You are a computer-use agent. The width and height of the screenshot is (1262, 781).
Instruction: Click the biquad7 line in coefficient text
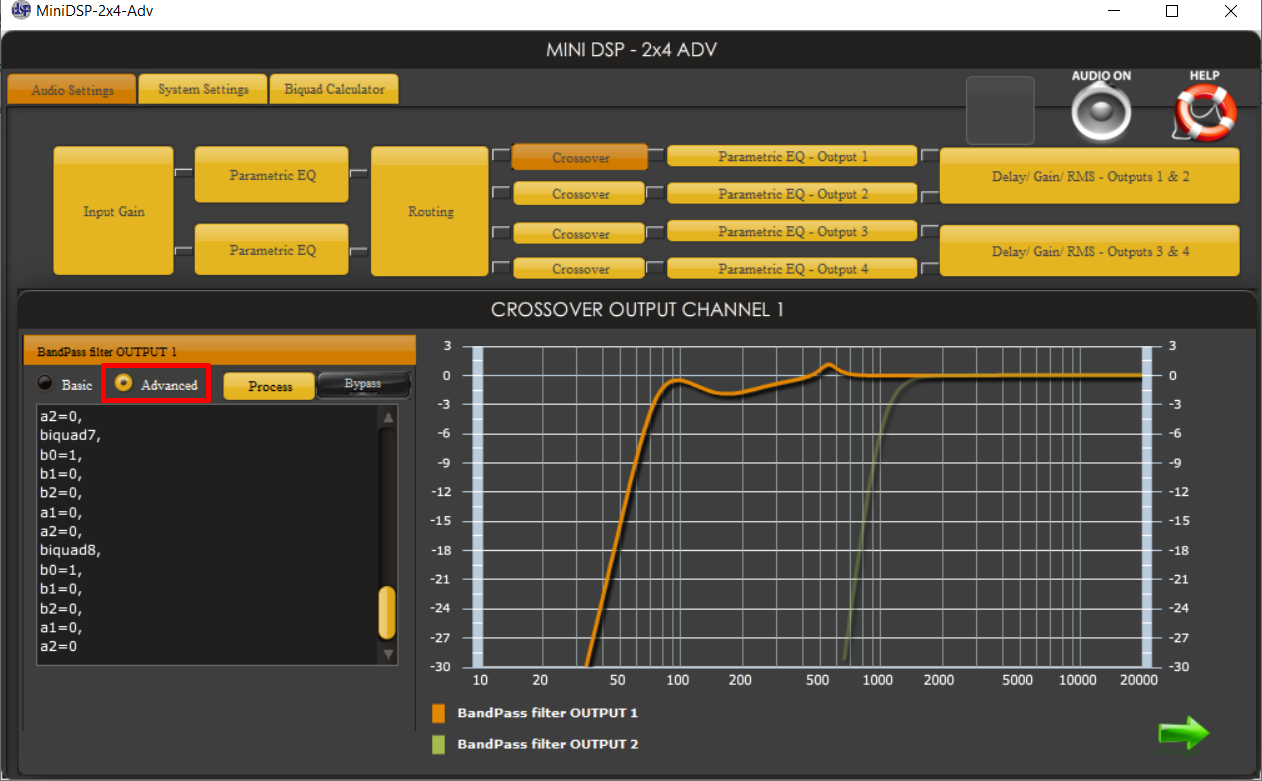coord(71,435)
